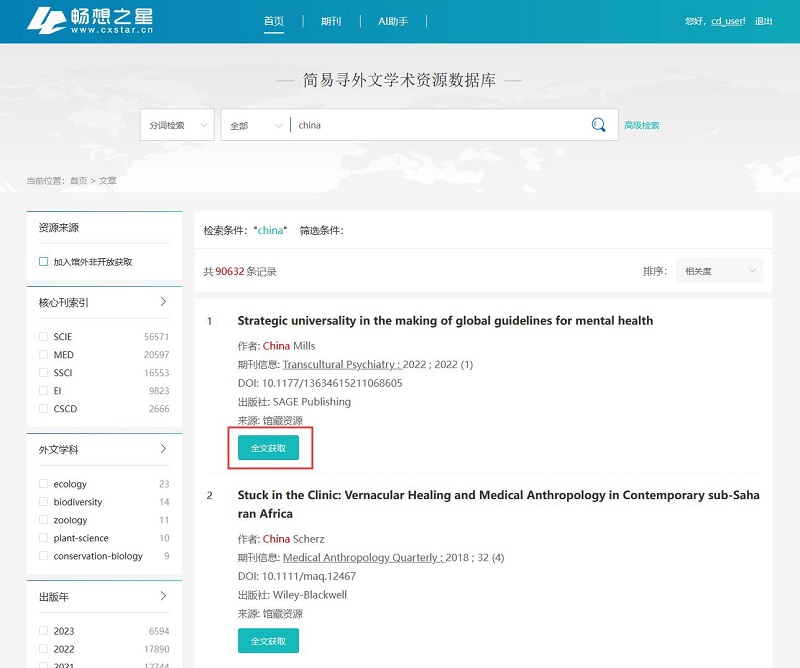Click 首页 in the breadcrumb
Image resolution: width=800 pixels, height=668 pixels.
[79, 181]
